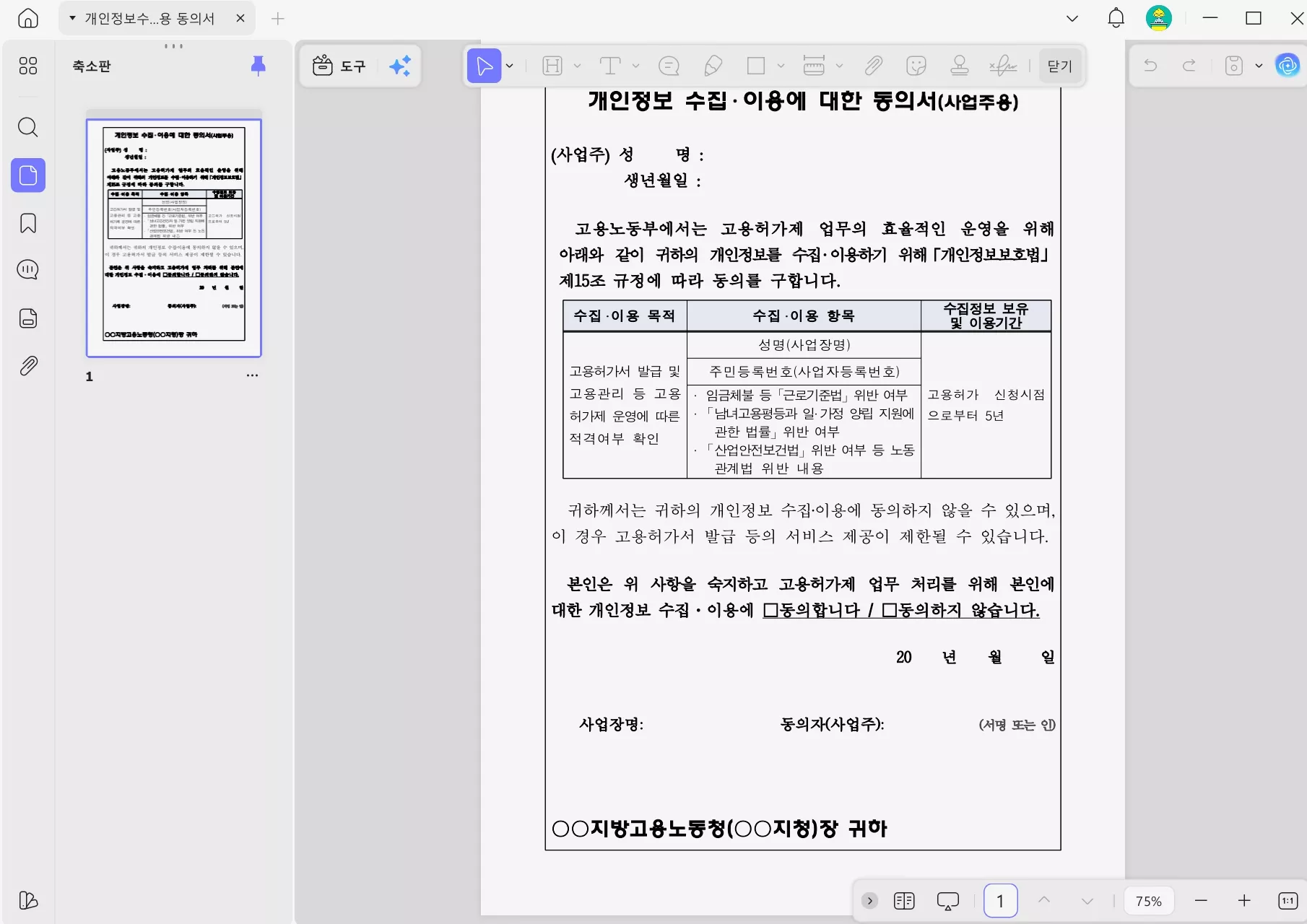Tick the 동의하지 않습니다 checkbox in document
The width and height of the screenshot is (1307, 924).
point(890,611)
